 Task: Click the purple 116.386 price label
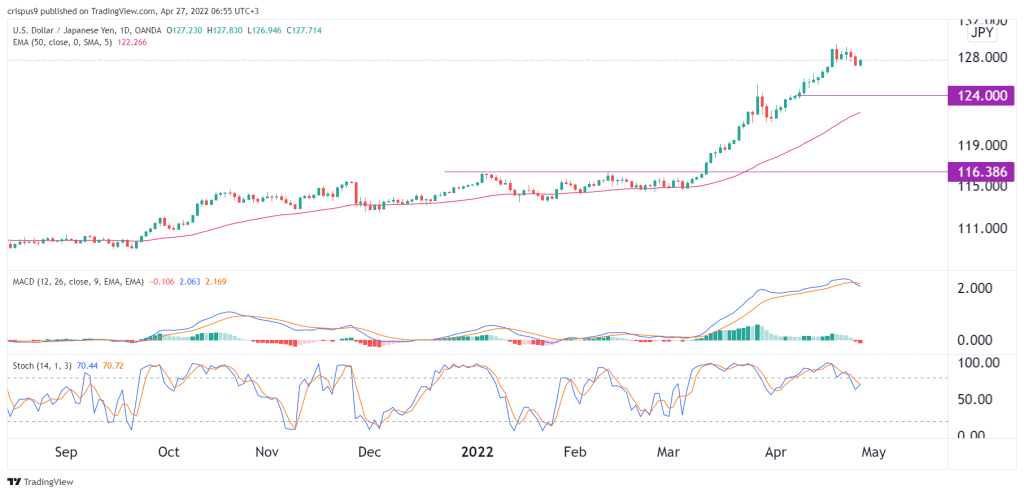click(983, 172)
